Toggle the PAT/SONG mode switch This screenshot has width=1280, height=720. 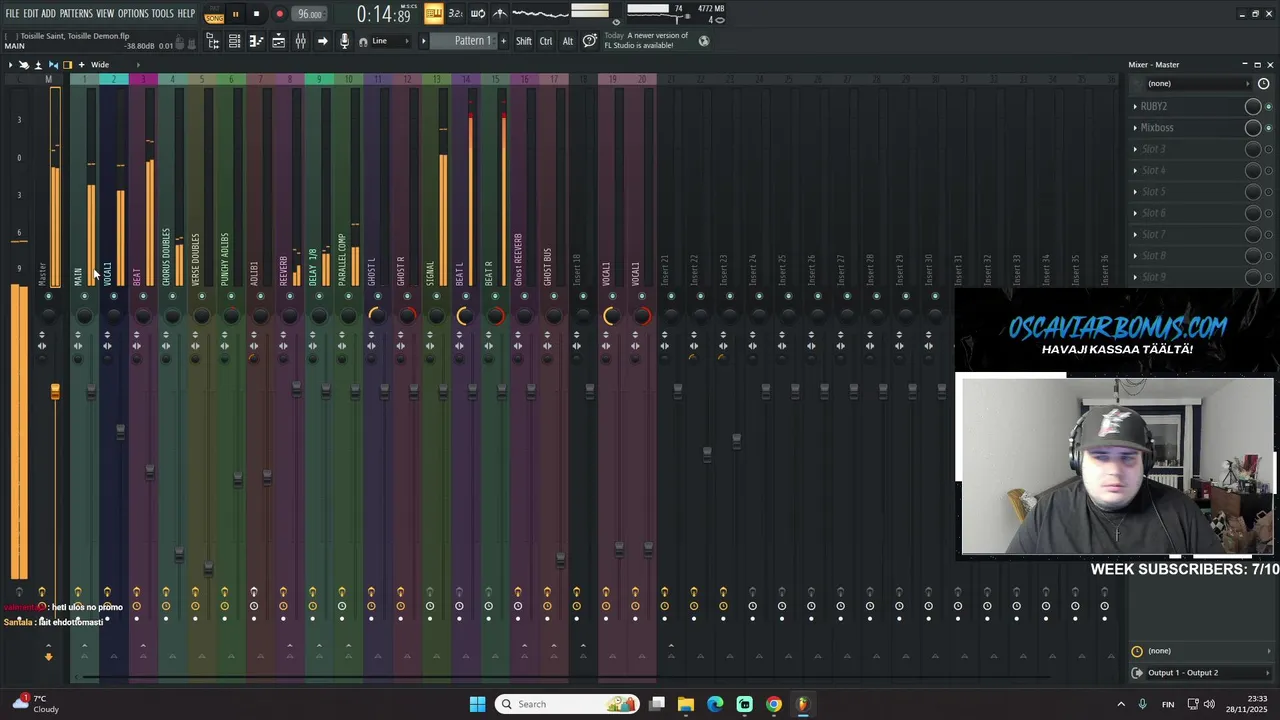tap(214, 14)
